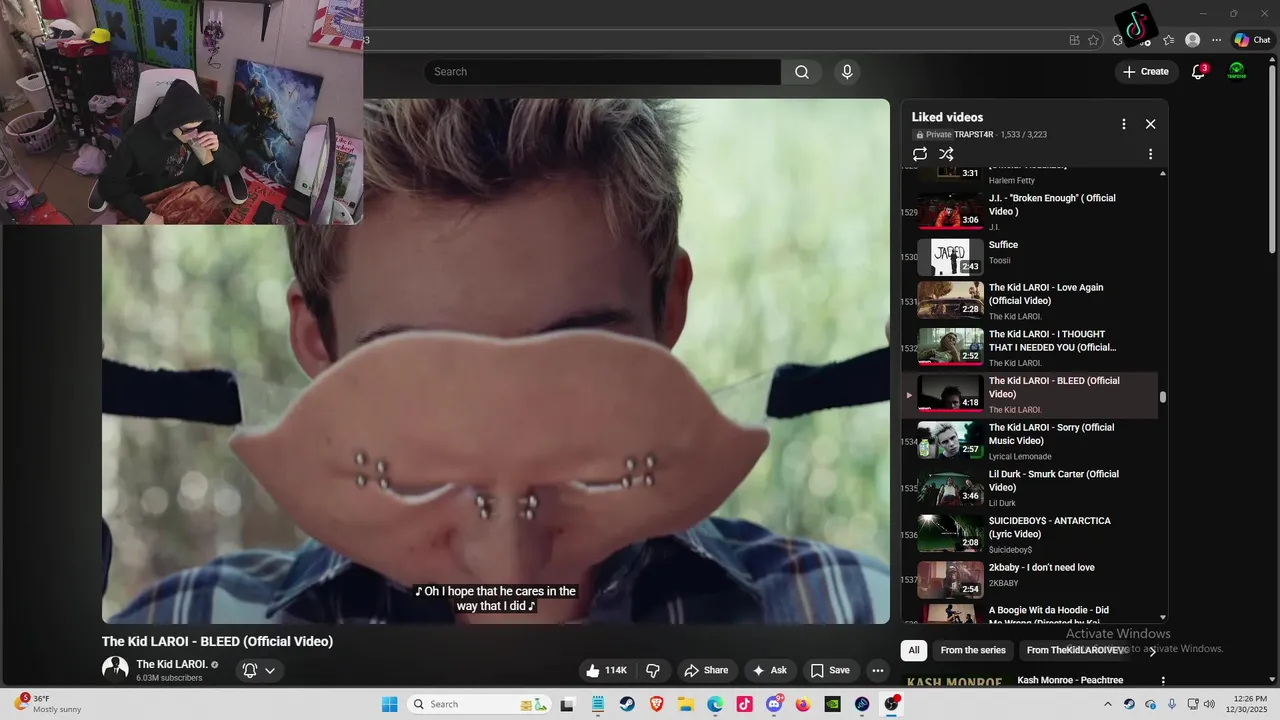This screenshot has height=720, width=1280.
Task: Add the page to favorites with the star icon
Action: (1093, 40)
